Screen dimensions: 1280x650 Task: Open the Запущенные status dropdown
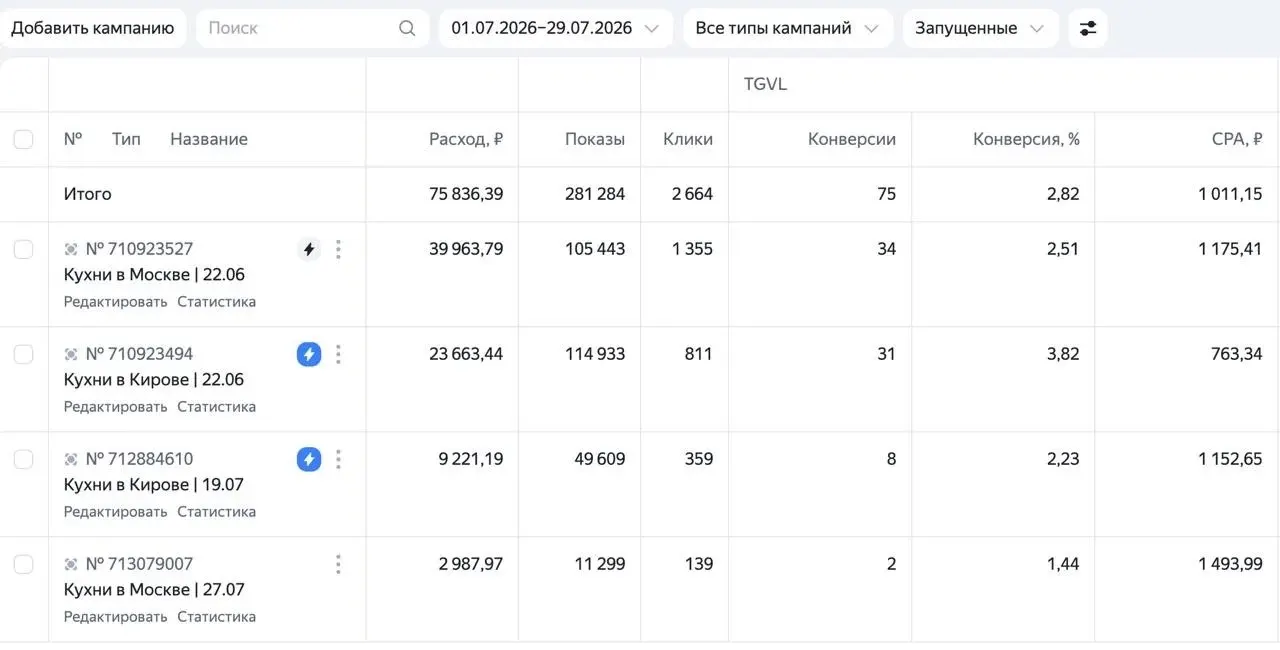(x=980, y=28)
